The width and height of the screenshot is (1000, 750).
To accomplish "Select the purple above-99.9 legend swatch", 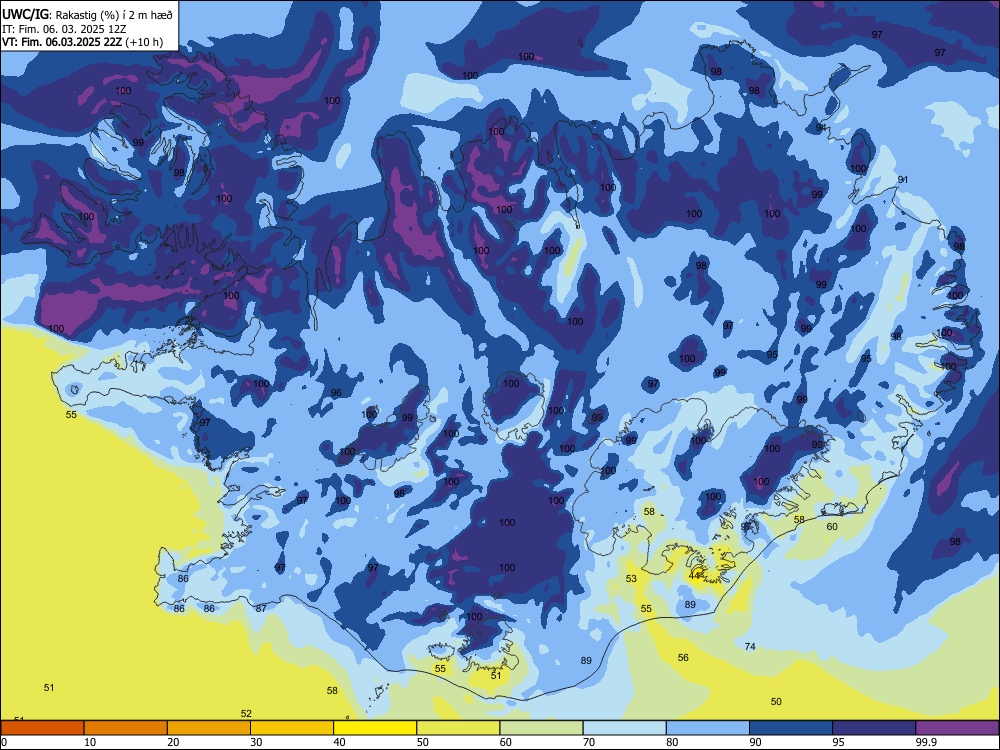I will (957, 728).
